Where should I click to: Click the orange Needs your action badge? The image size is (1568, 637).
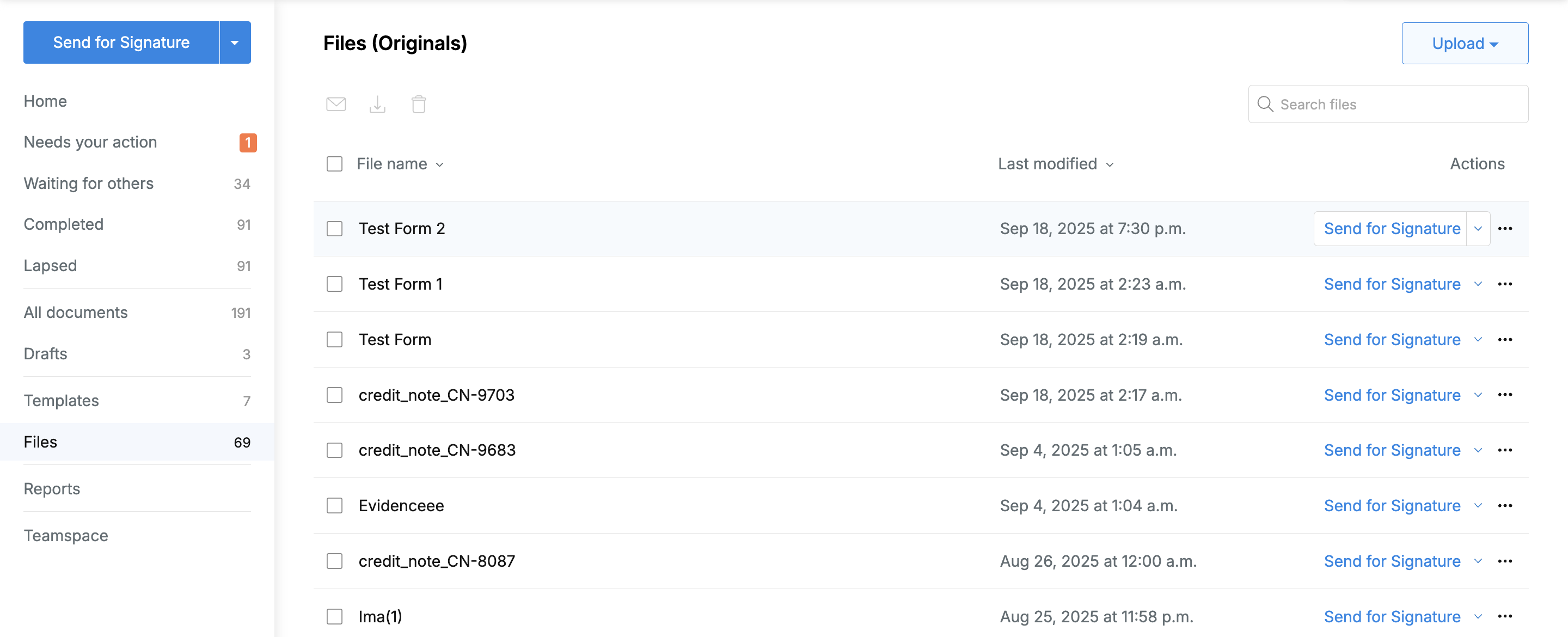pyautogui.click(x=248, y=143)
